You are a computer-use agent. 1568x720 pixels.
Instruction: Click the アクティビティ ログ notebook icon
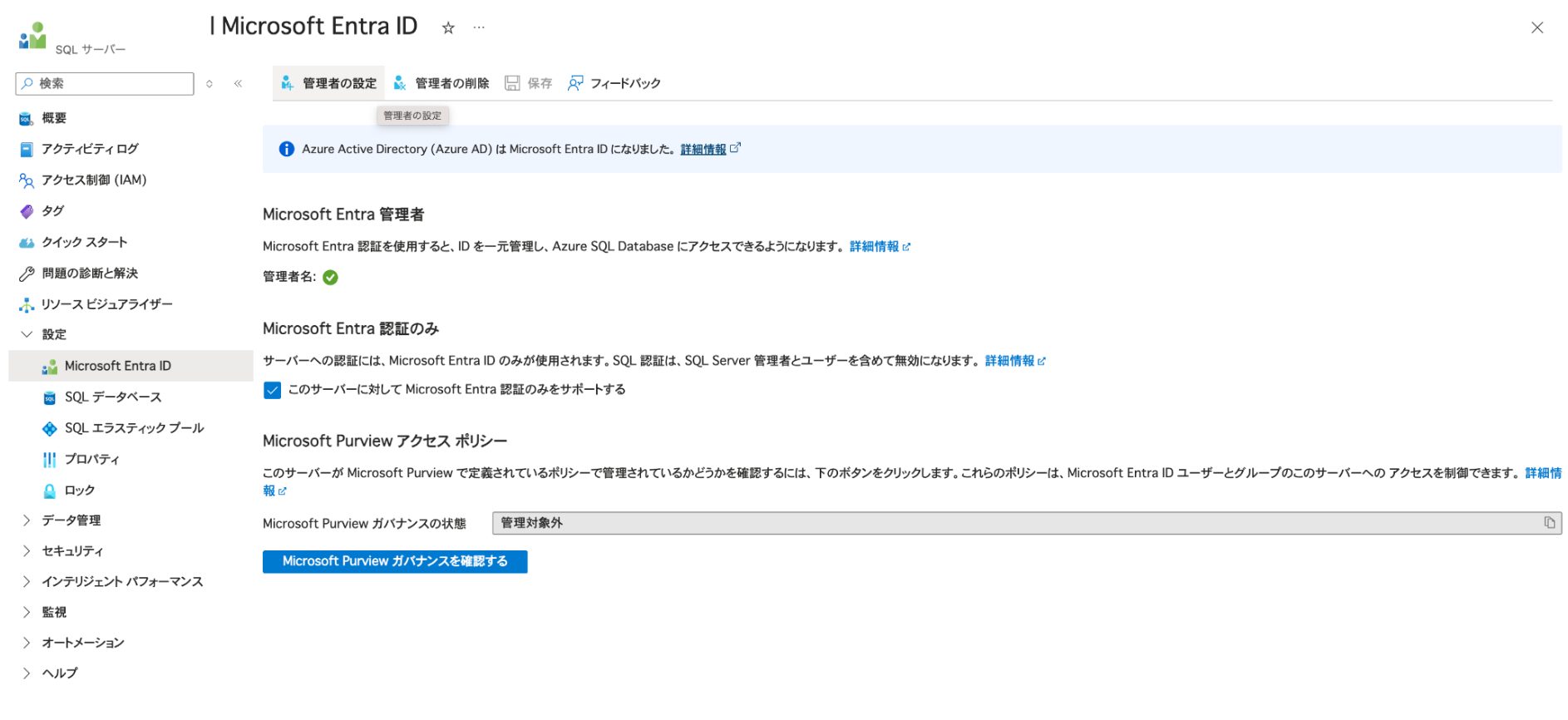(x=26, y=150)
